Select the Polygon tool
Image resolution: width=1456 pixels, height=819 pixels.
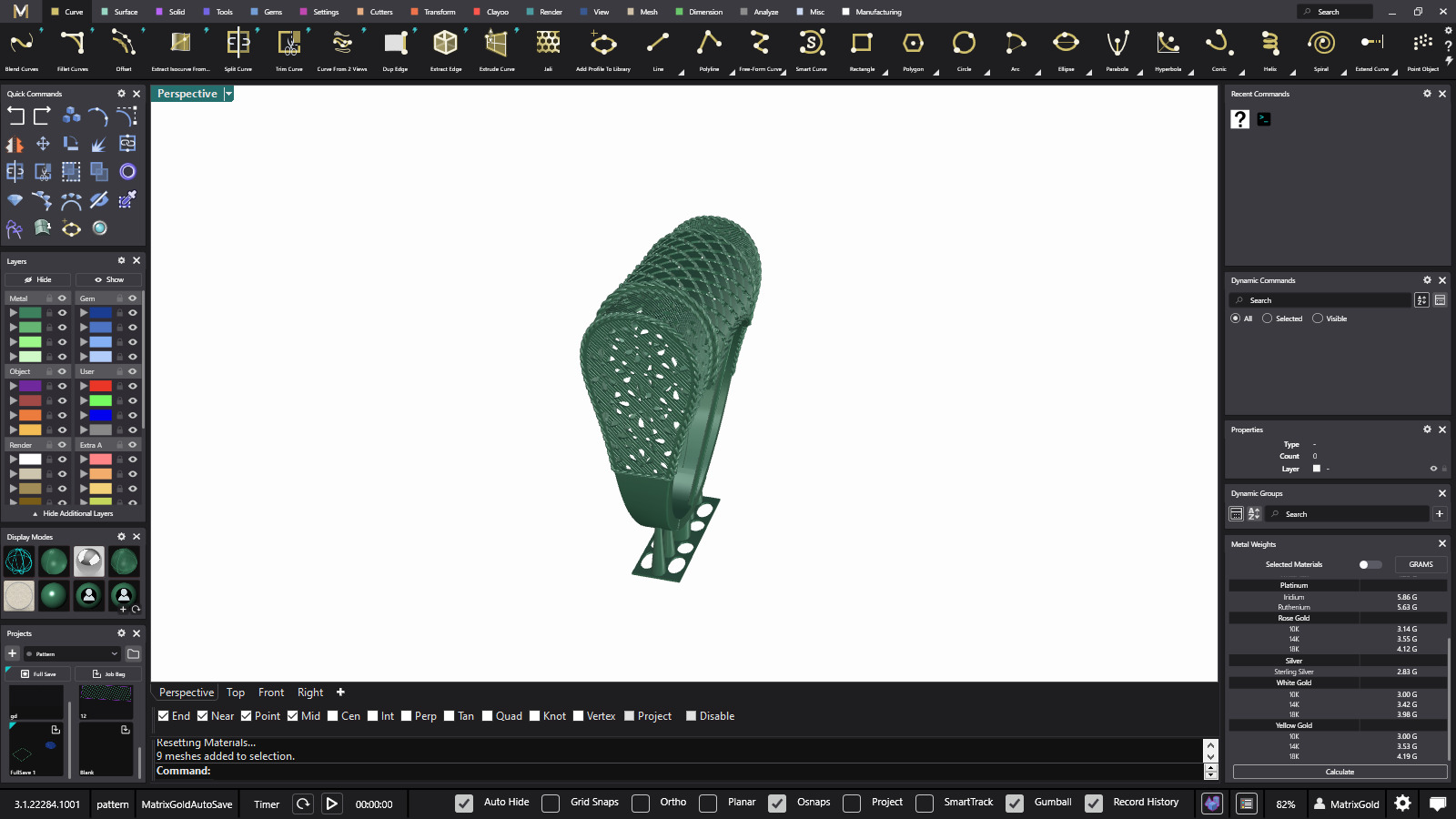(x=913, y=50)
